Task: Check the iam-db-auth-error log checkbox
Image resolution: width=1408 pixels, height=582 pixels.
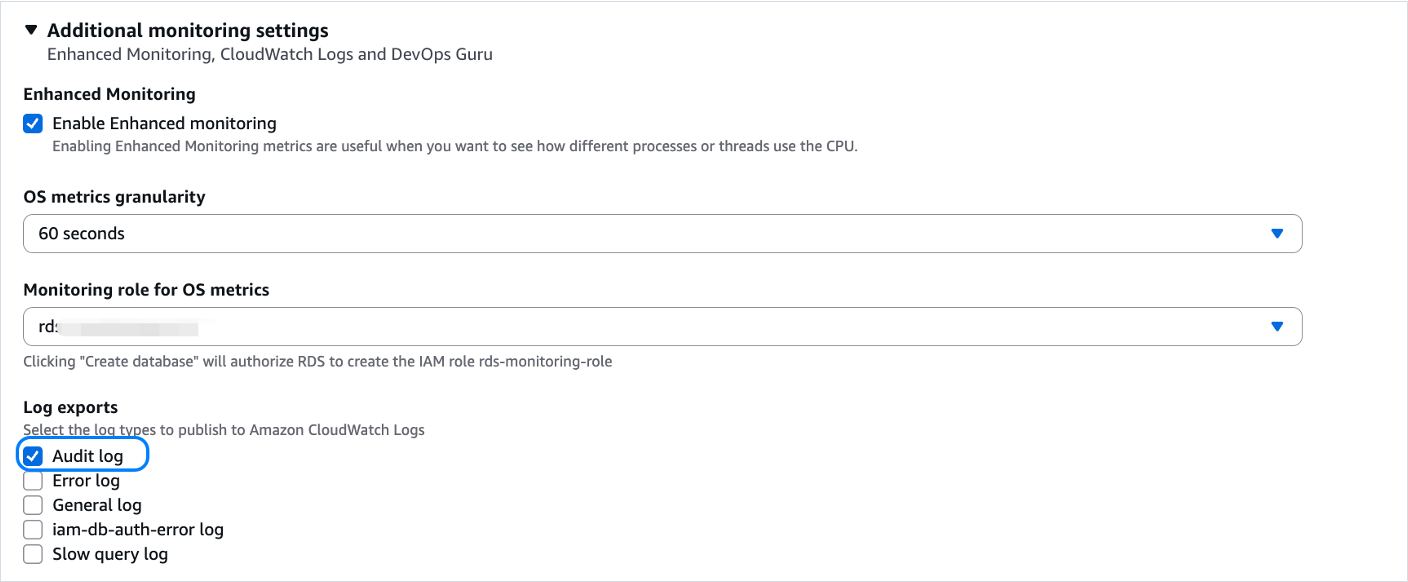Action: (x=33, y=530)
